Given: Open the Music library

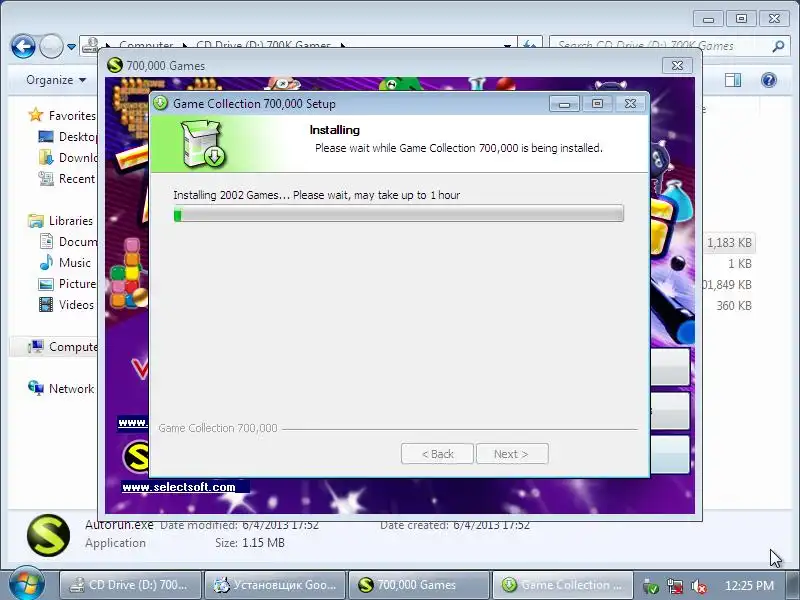Looking at the screenshot, I should 65,262.
